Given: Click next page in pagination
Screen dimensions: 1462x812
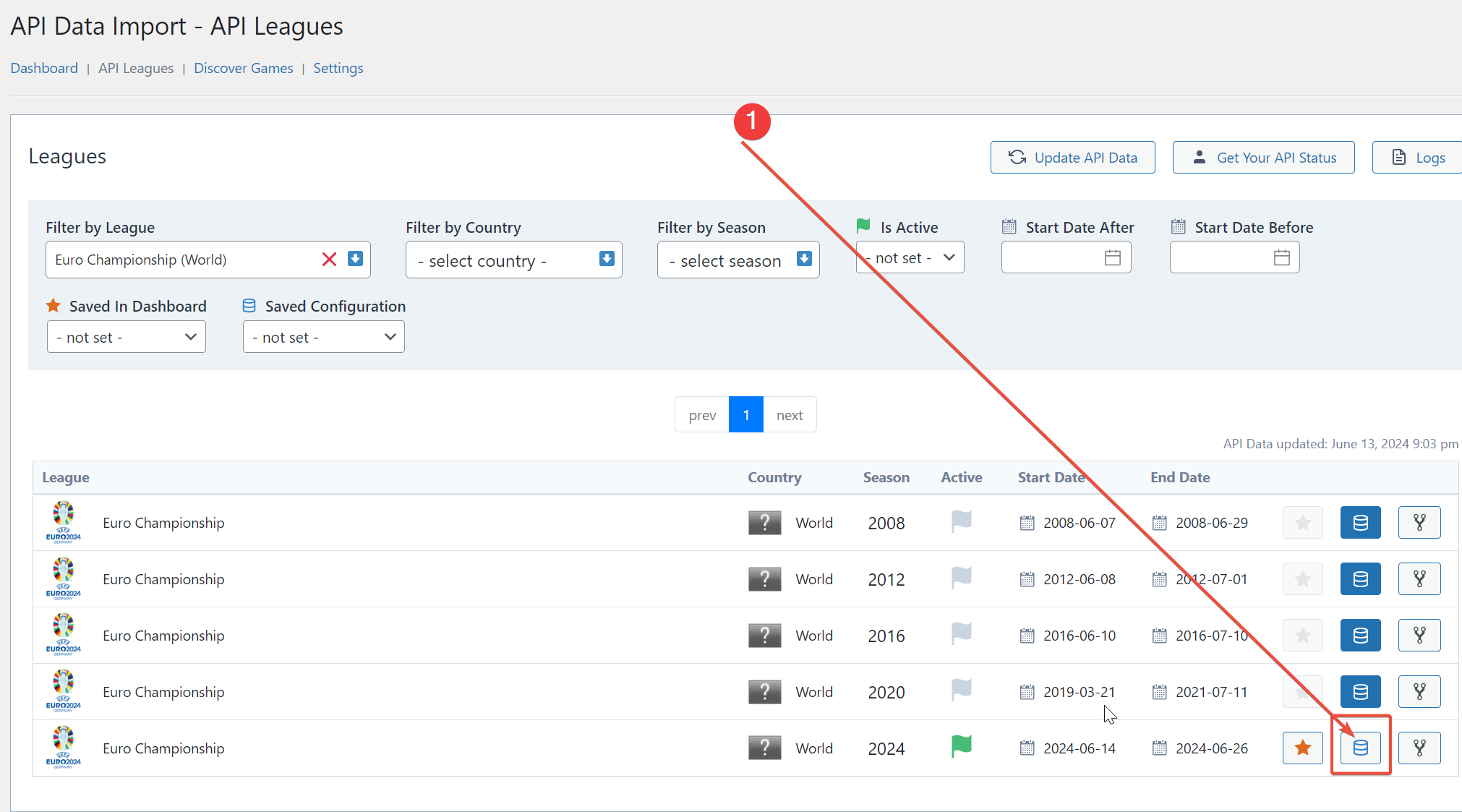Looking at the screenshot, I should pyautogui.click(x=790, y=414).
